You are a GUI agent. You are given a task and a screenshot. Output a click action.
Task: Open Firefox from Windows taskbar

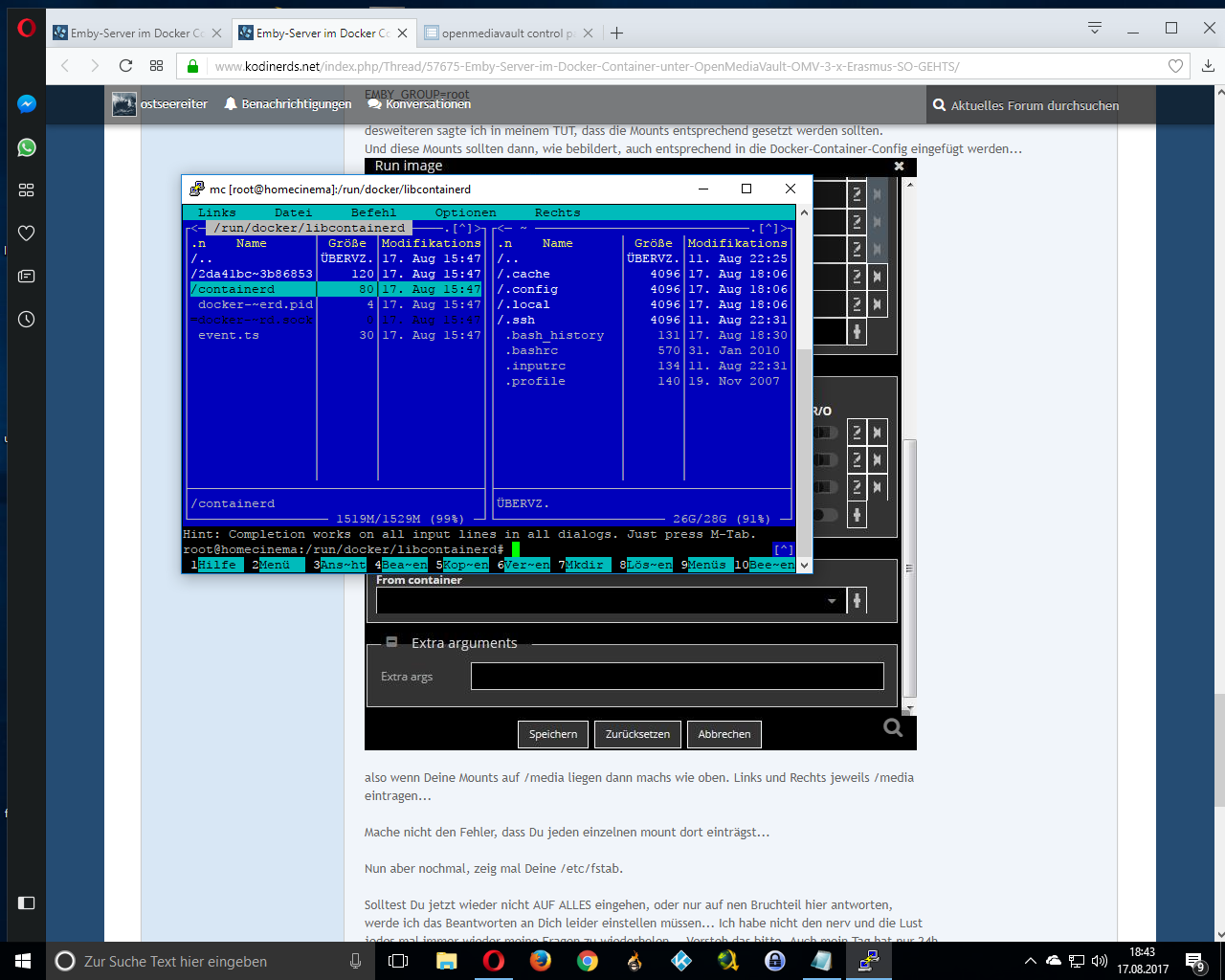pyautogui.click(x=541, y=961)
